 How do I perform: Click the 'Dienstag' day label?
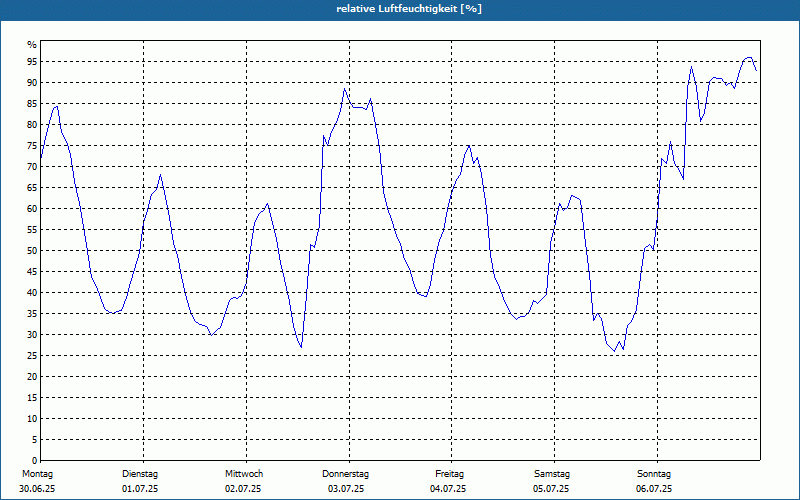140,474
